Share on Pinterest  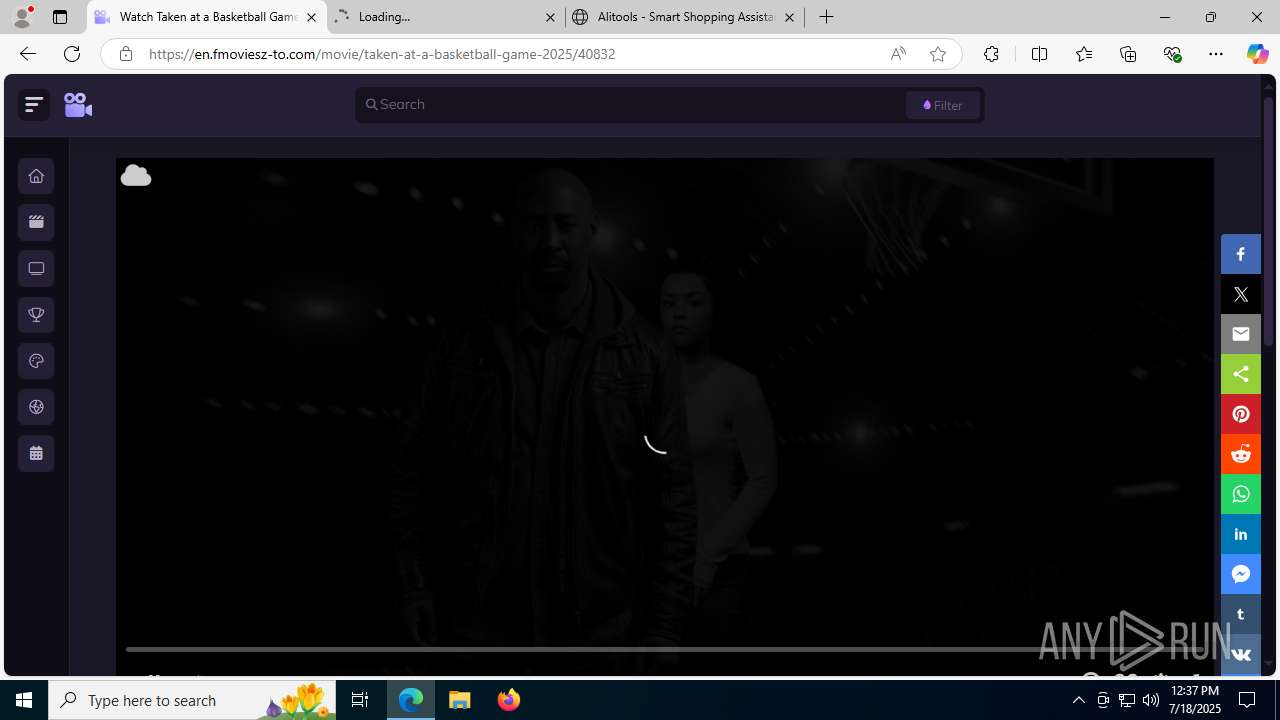pos(1241,414)
